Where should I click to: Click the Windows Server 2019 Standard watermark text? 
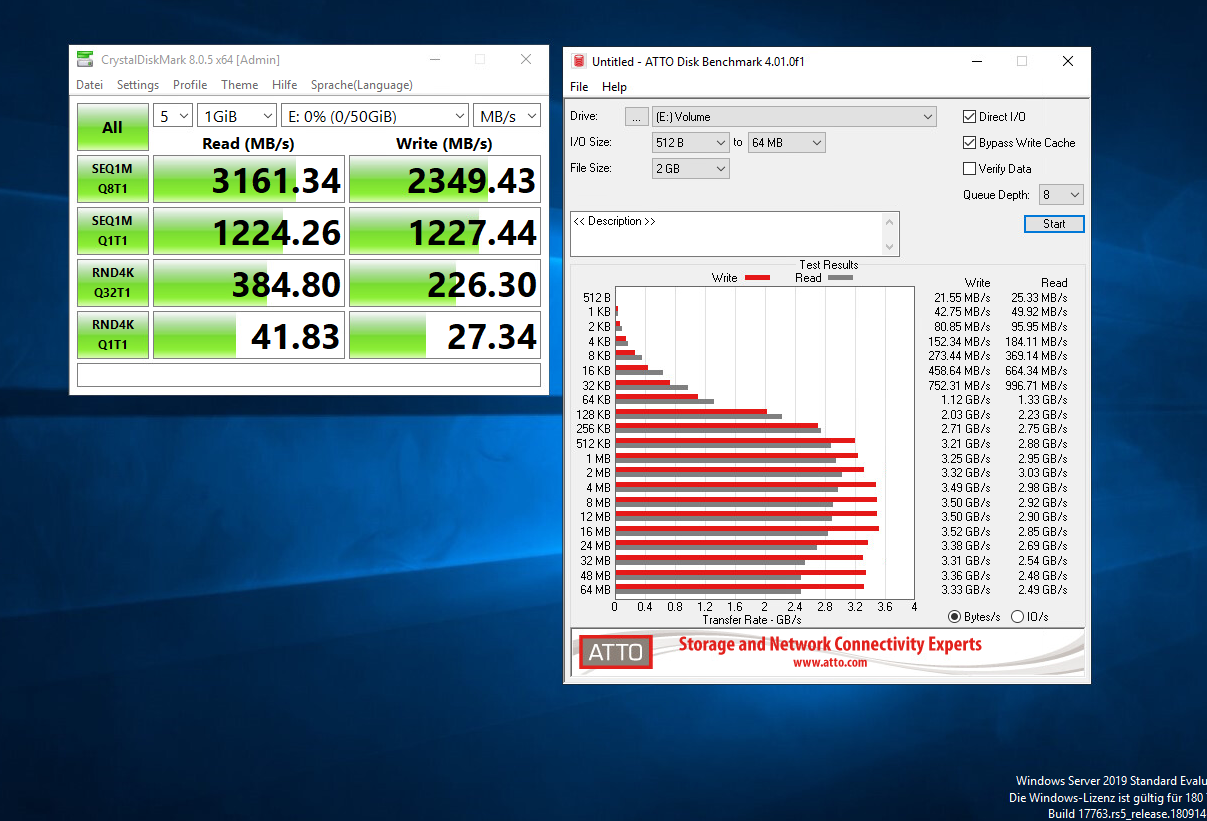[x=1111, y=781]
